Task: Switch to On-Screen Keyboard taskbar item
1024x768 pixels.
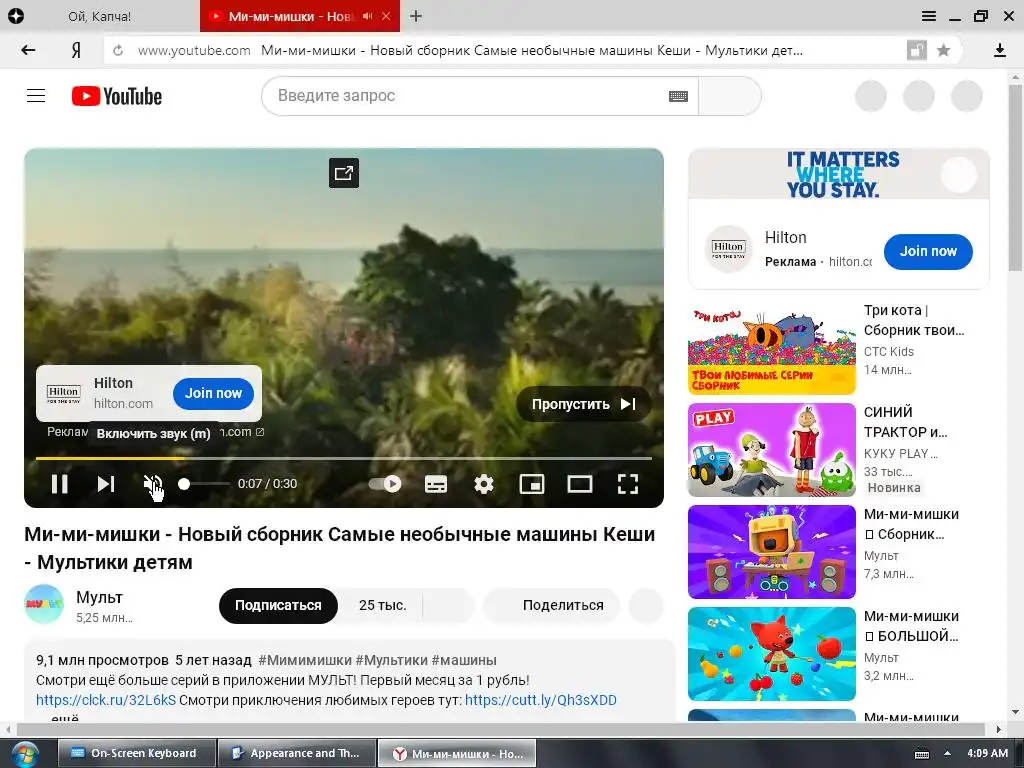Action: click(x=136, y=754)
